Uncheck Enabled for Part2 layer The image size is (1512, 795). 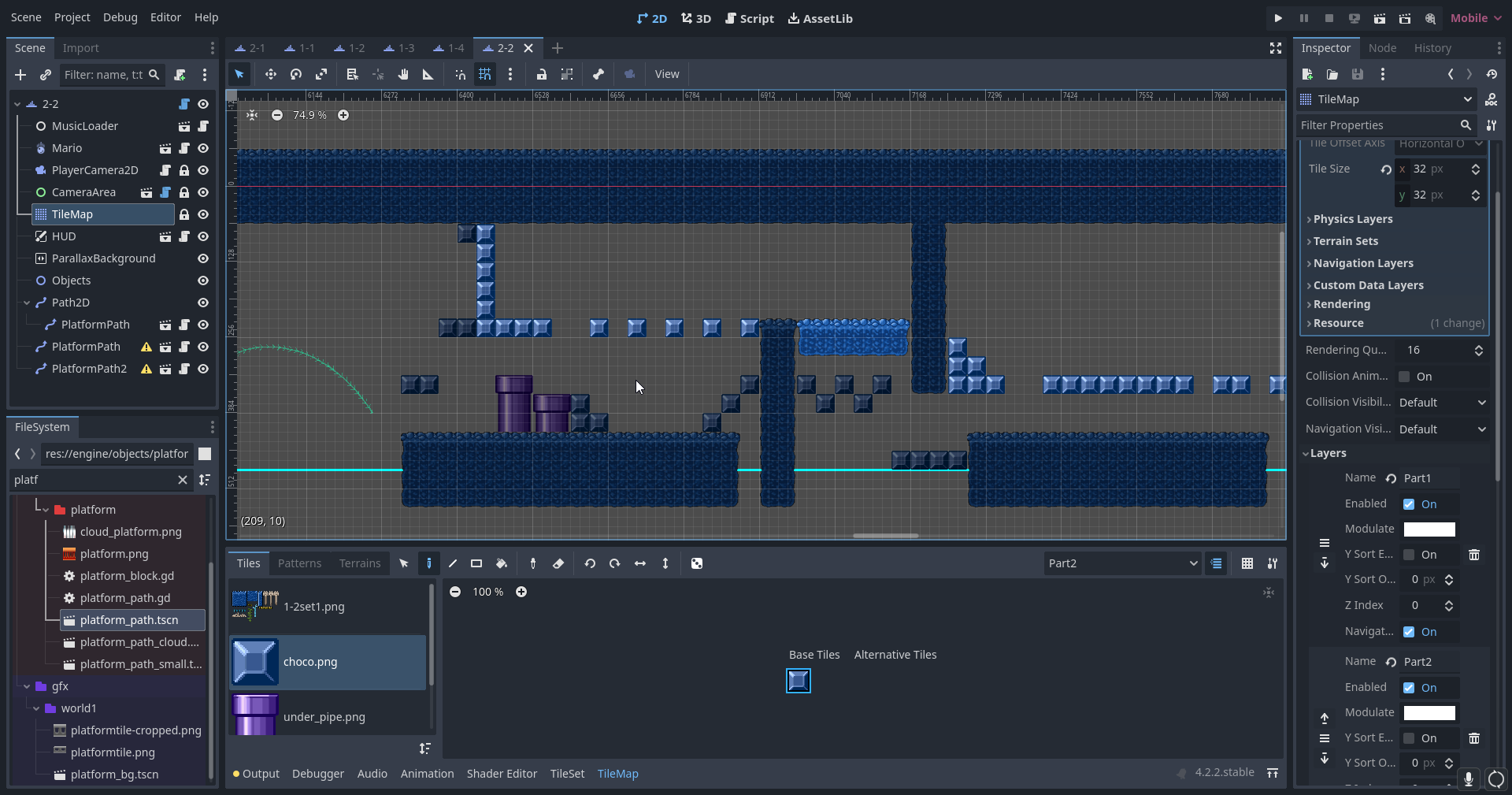pos(1409,688)
